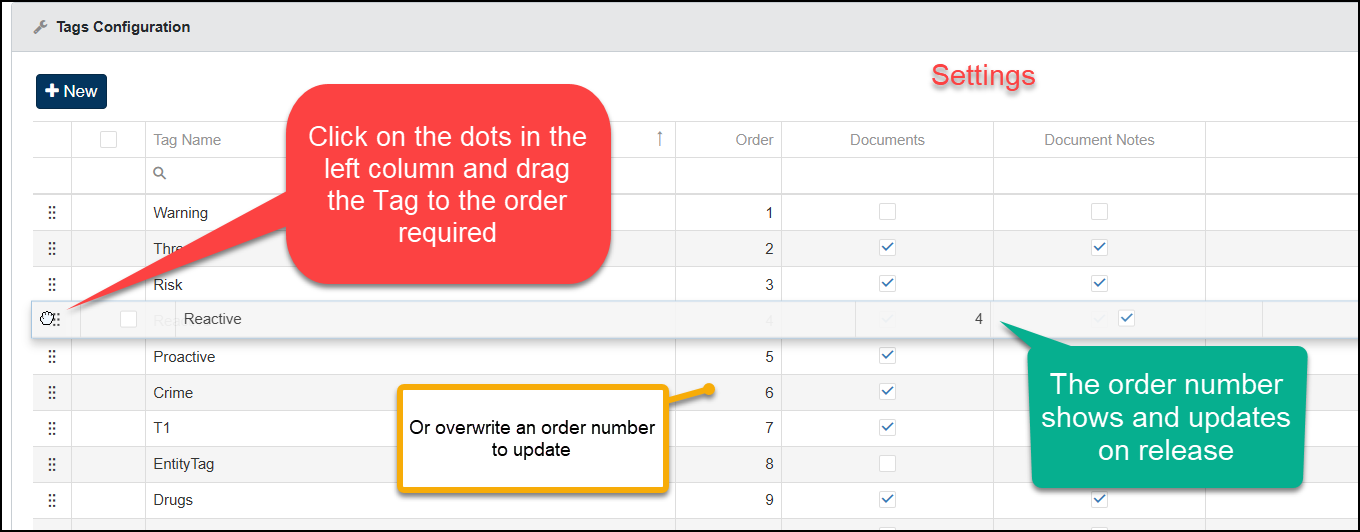
Task: Toggle Document Notes checkbox for Warning
Action: point(1099,212)
